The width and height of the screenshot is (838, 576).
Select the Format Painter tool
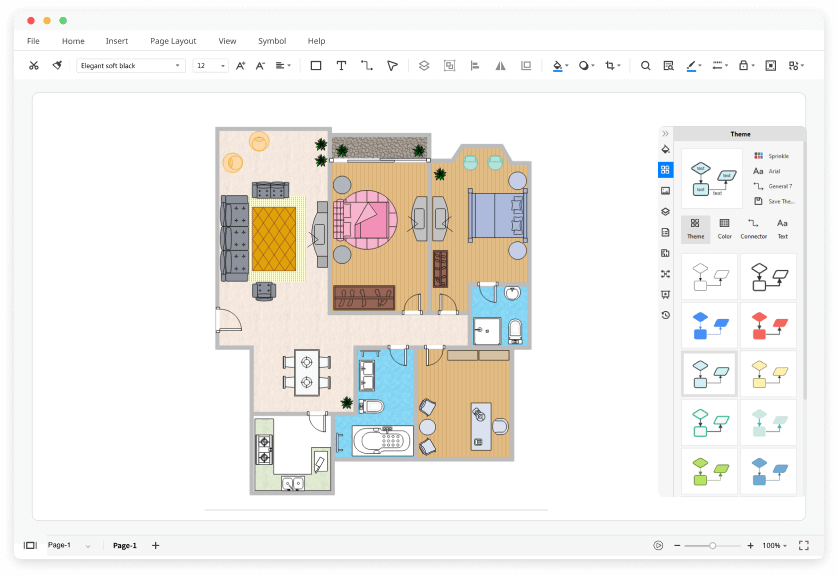(57, 65)
